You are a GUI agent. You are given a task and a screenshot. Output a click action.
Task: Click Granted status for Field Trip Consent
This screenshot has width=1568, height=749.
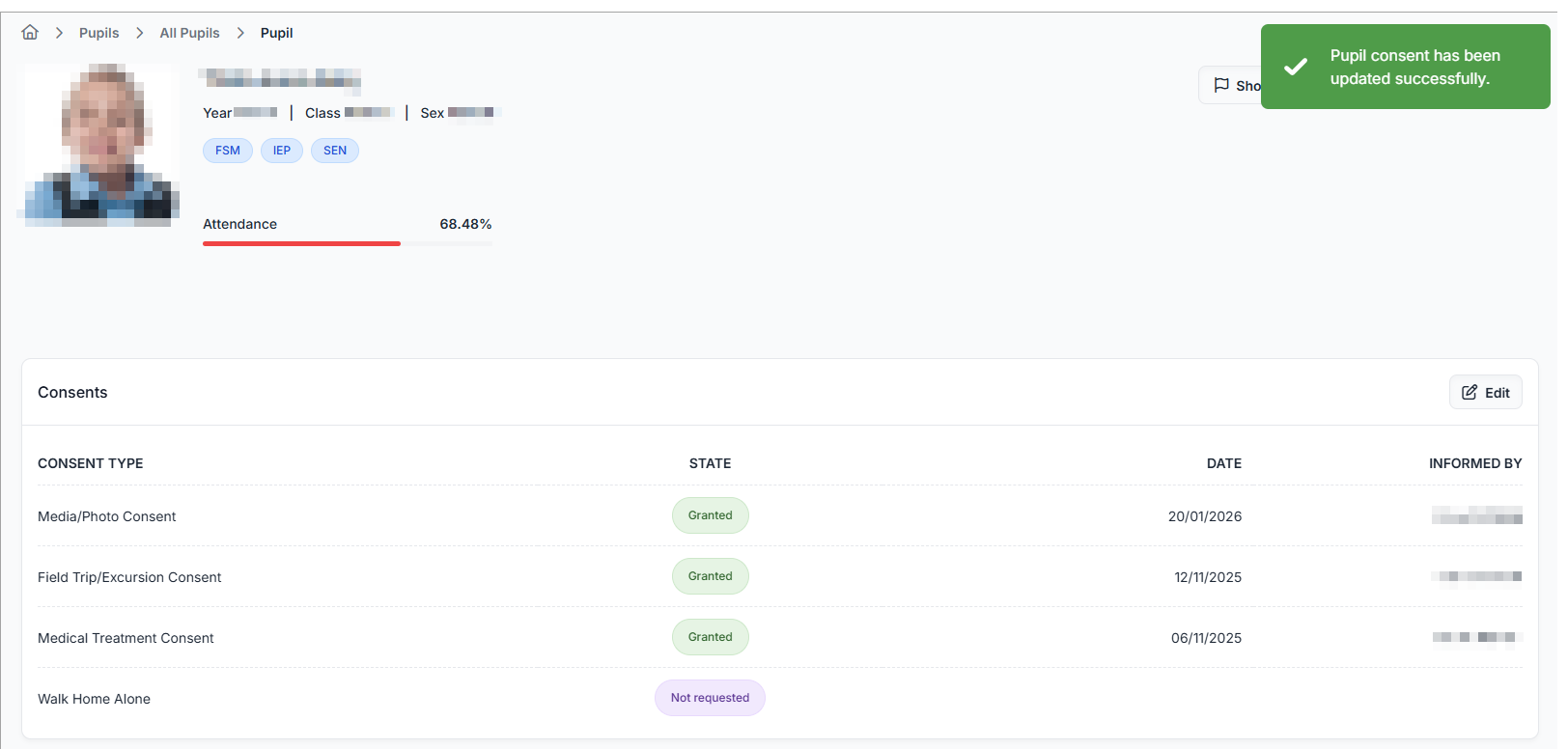pyautogui.click(x=710, y=576)
